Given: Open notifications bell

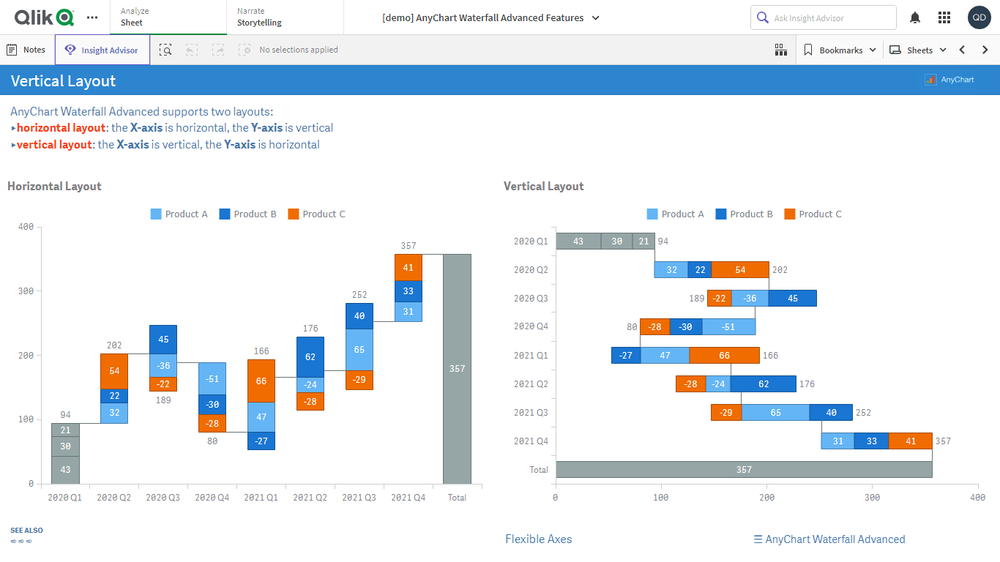Looking at the screenshot, I should coord(915,18).
